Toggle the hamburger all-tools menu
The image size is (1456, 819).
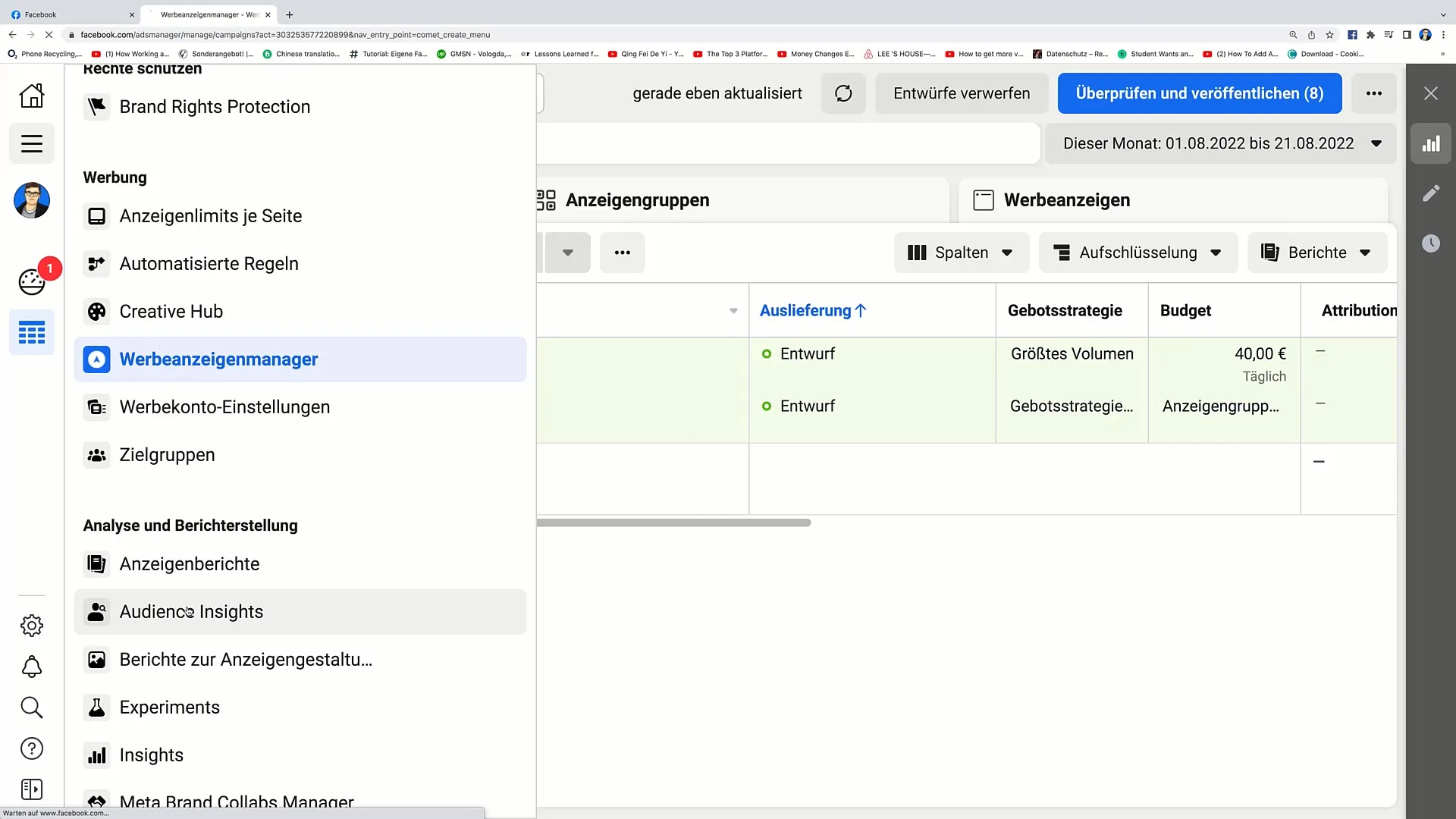pos(32,143)
